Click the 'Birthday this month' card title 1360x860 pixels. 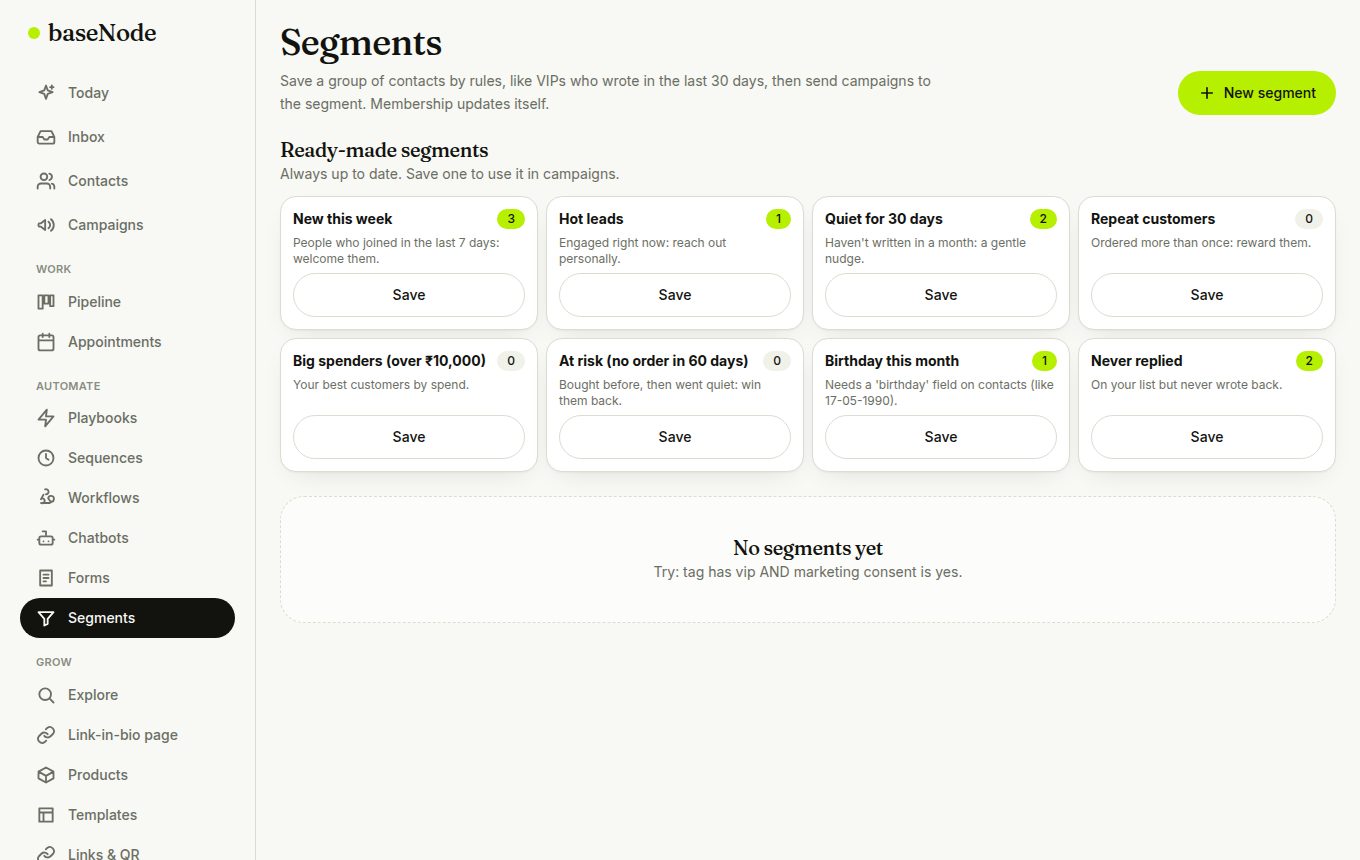tap(892, 361)
